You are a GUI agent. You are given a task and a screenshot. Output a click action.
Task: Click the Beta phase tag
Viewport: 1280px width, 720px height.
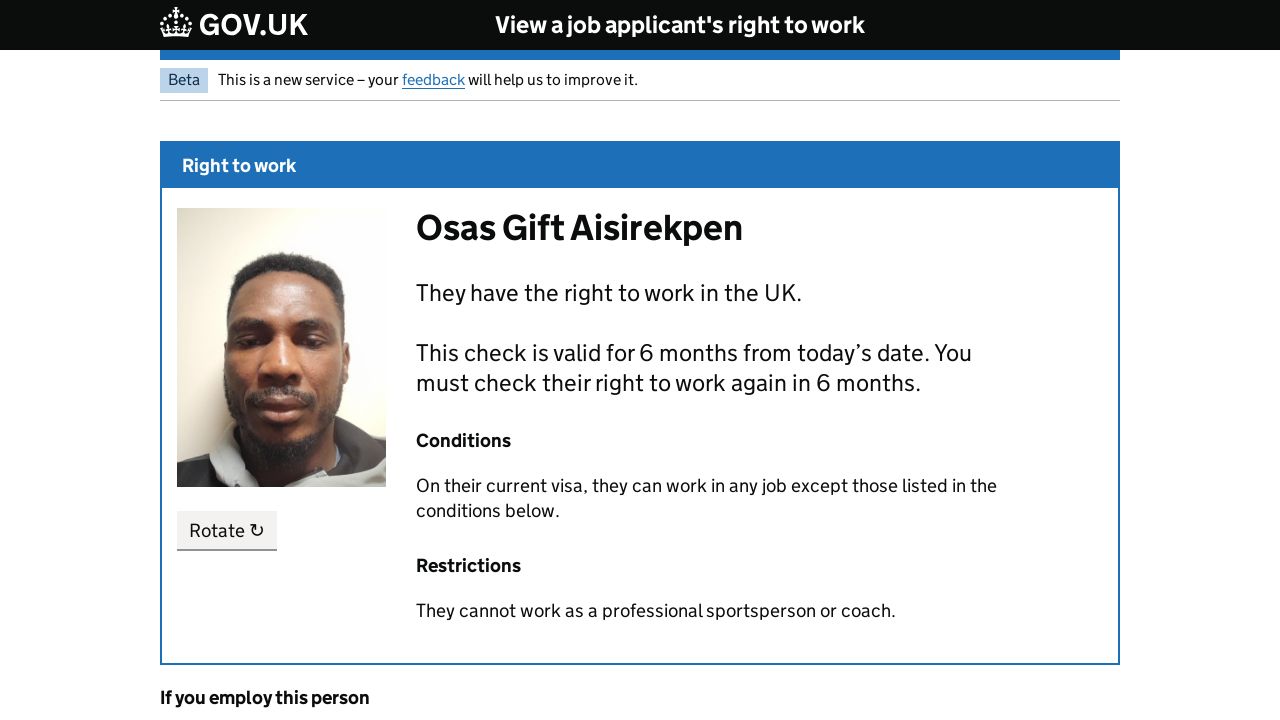coord(184,80)
